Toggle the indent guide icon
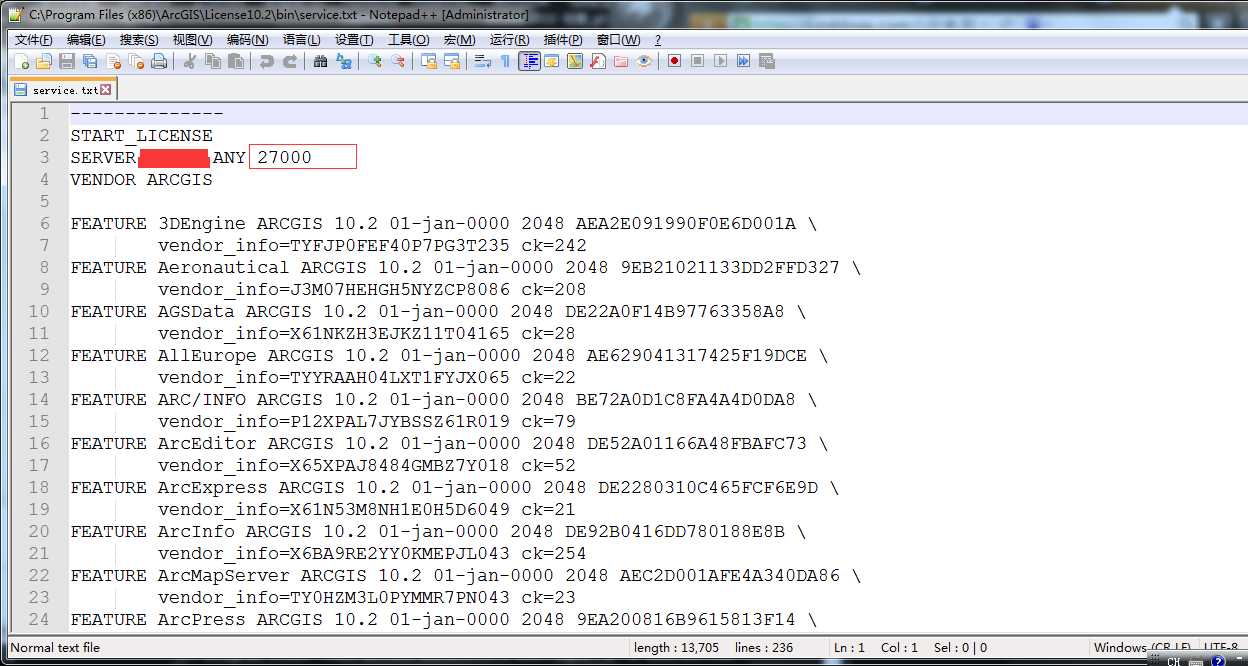This screenshot has width=1248, height=666. pyautogui.click(x=529, y=61)
